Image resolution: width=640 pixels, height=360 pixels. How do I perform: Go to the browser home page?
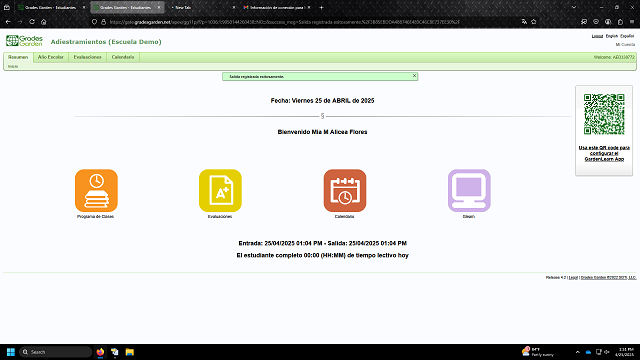tap(44, 22)
